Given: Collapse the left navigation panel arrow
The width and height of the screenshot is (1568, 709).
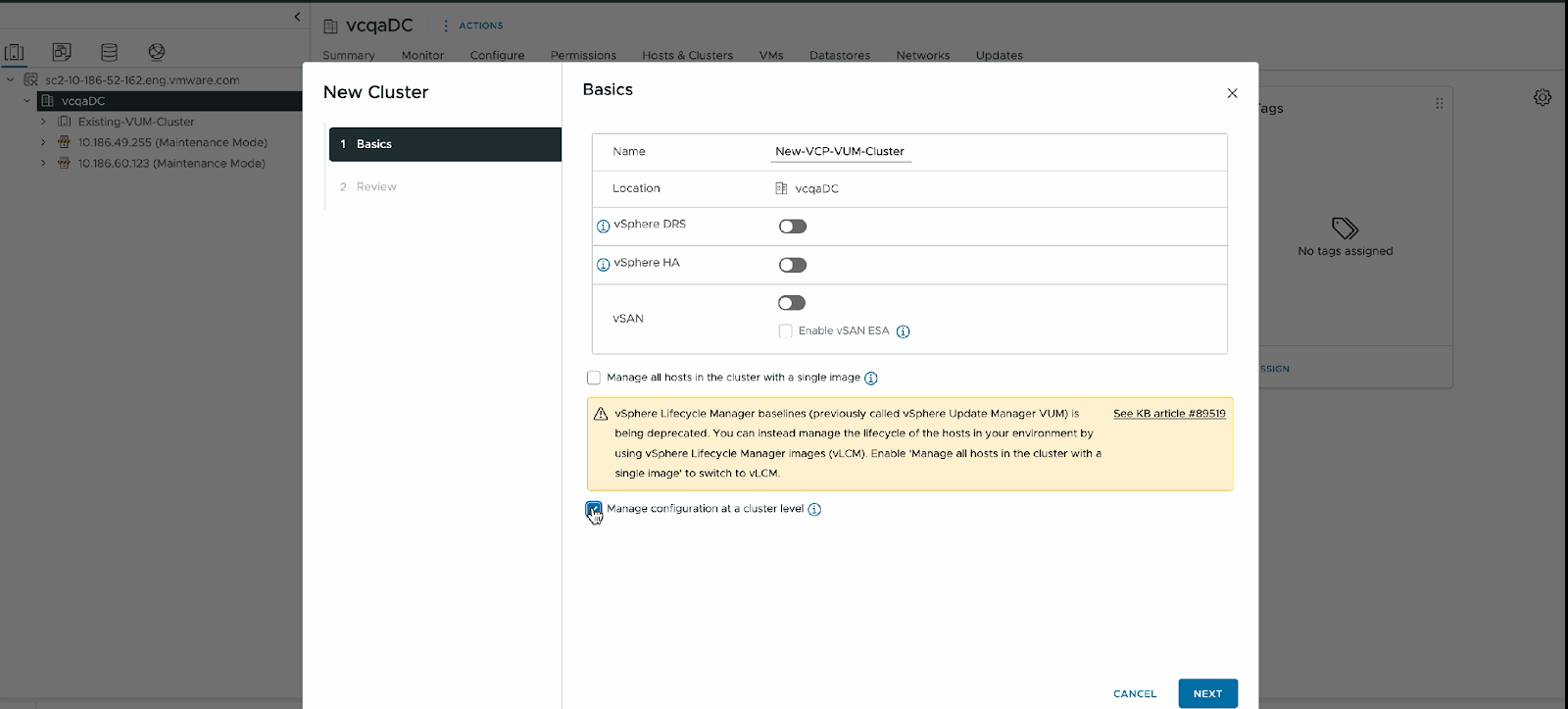Looking at the screenshot, I should [x=297, y=17].
